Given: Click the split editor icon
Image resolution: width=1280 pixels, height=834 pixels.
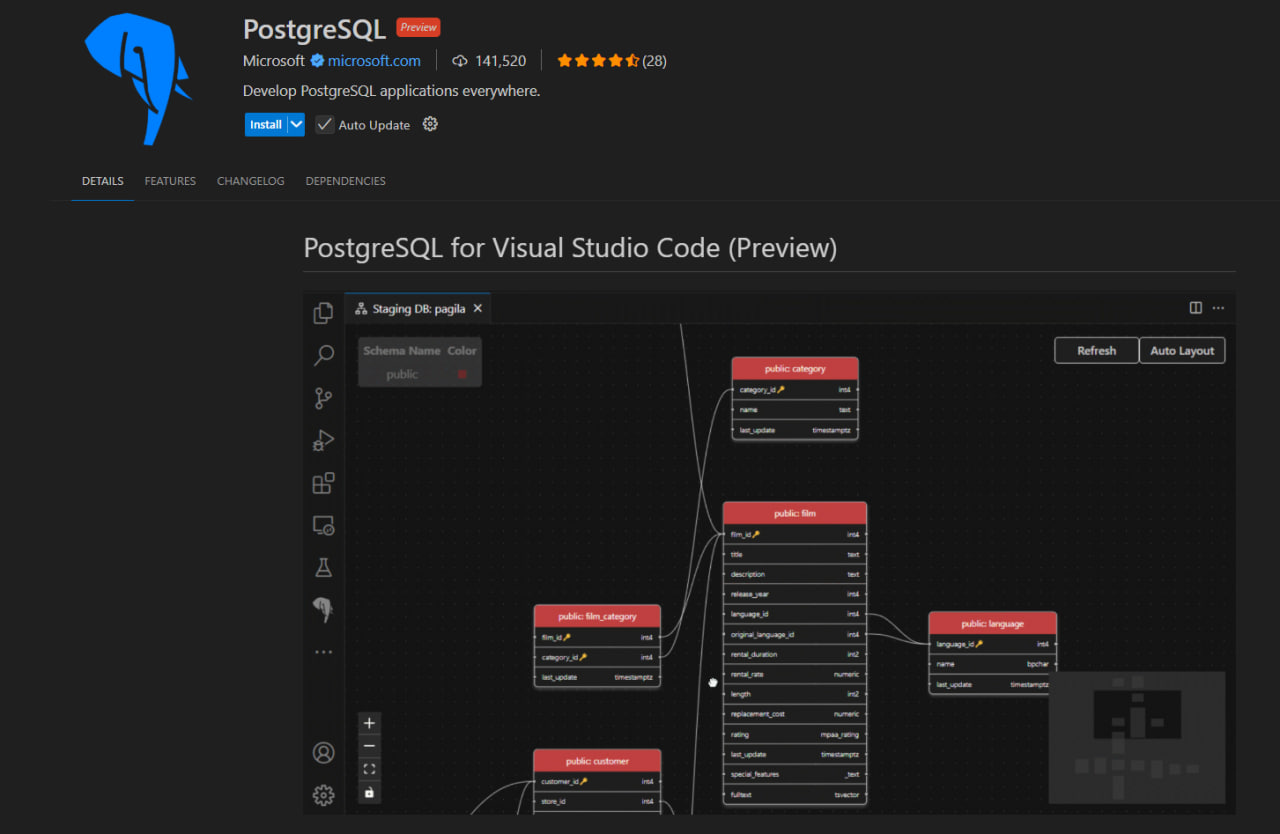Looking at the screenshot, I should click(x=1195, y=308).
